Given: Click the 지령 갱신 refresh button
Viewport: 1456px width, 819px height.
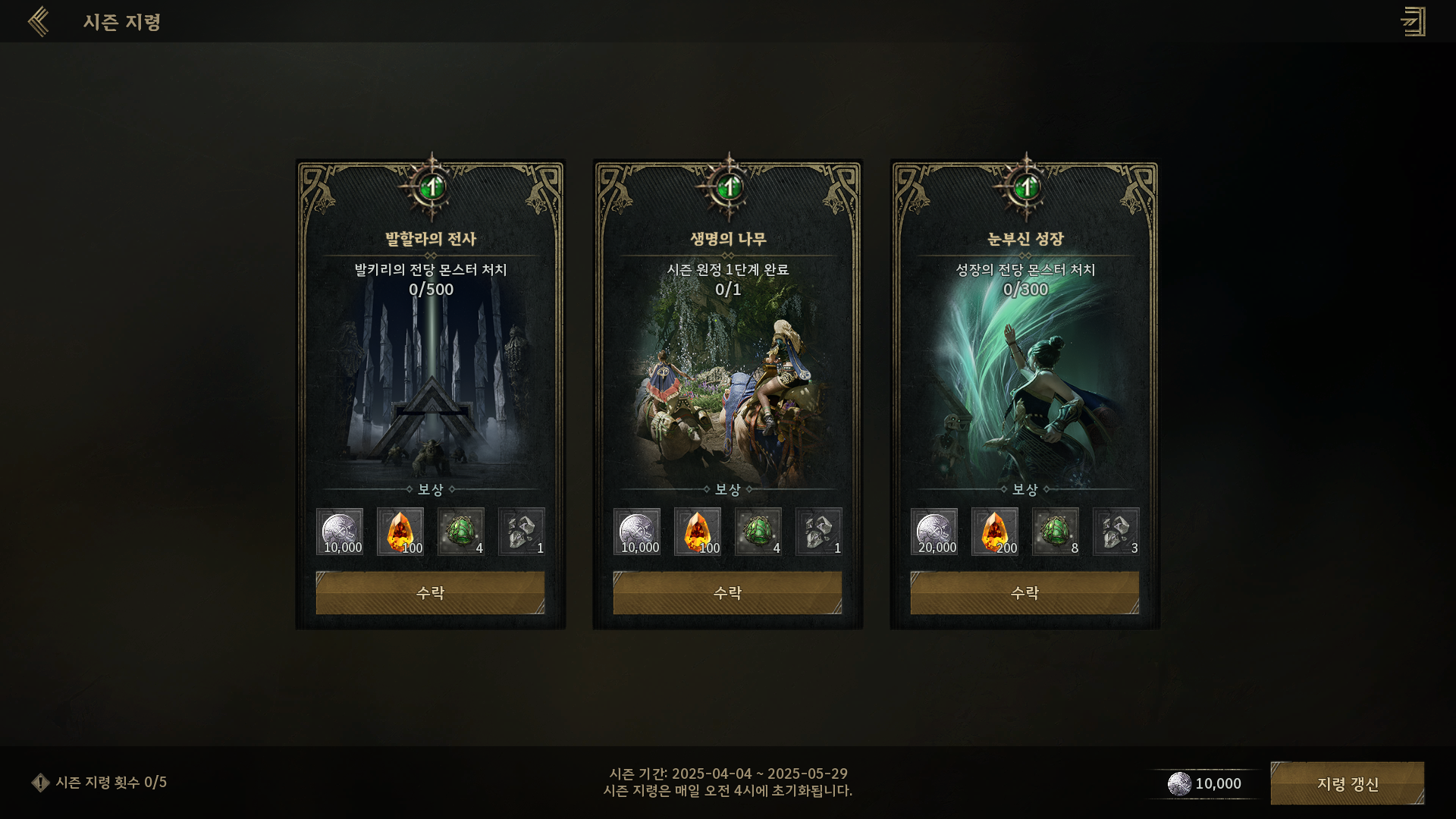Looking at the screenshot, I should click(1348, 783).
